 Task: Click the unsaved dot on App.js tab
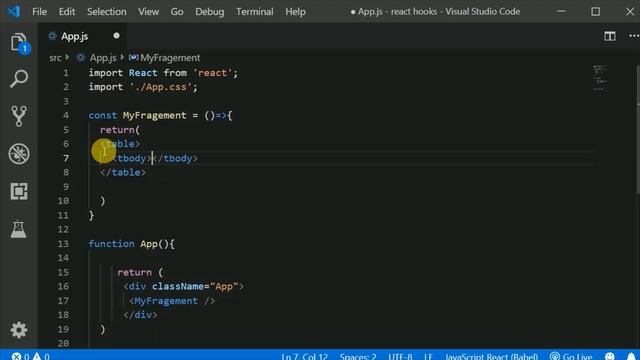tap(116, 36)
